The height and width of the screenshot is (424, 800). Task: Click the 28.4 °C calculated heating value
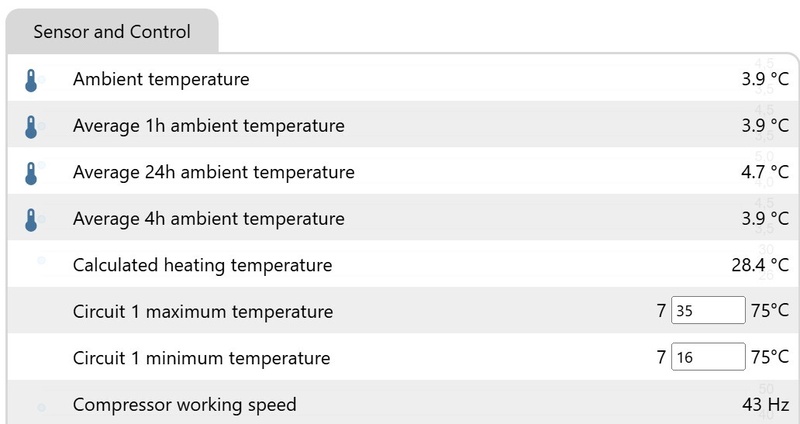click(x=760, y=265)
